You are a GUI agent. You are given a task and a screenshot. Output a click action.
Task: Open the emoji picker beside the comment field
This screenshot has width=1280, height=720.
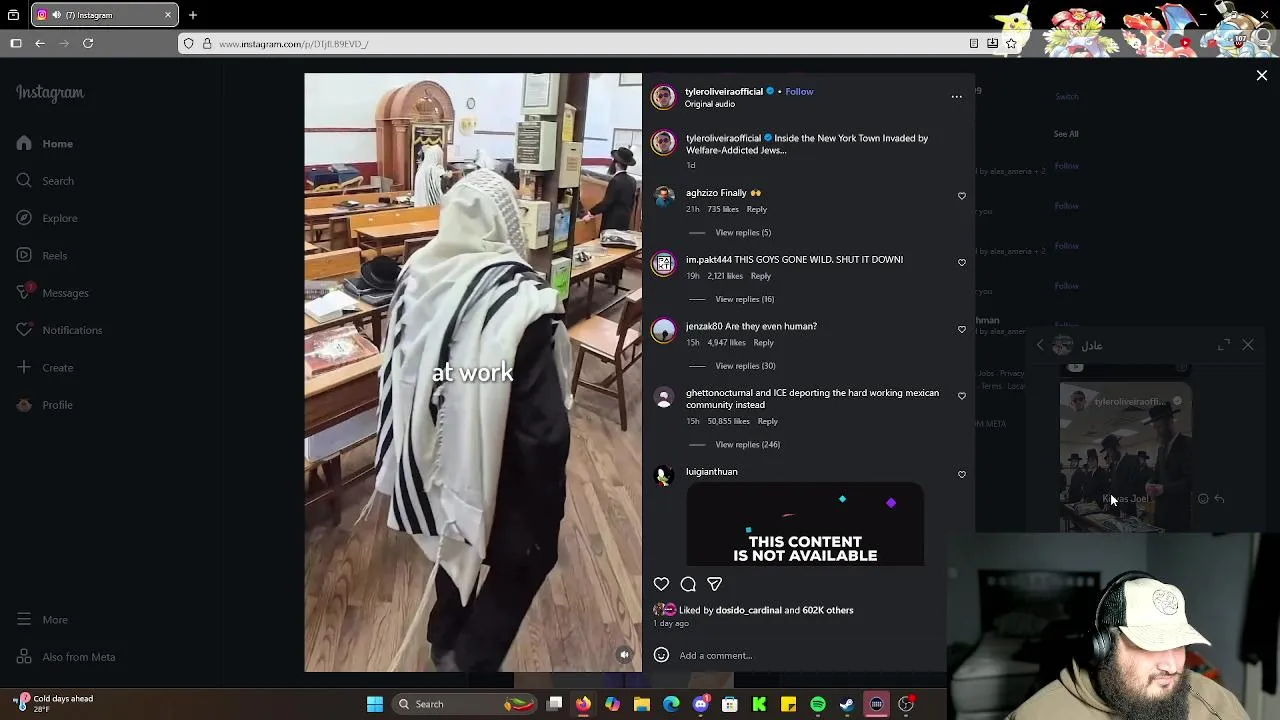pos(661,656)
